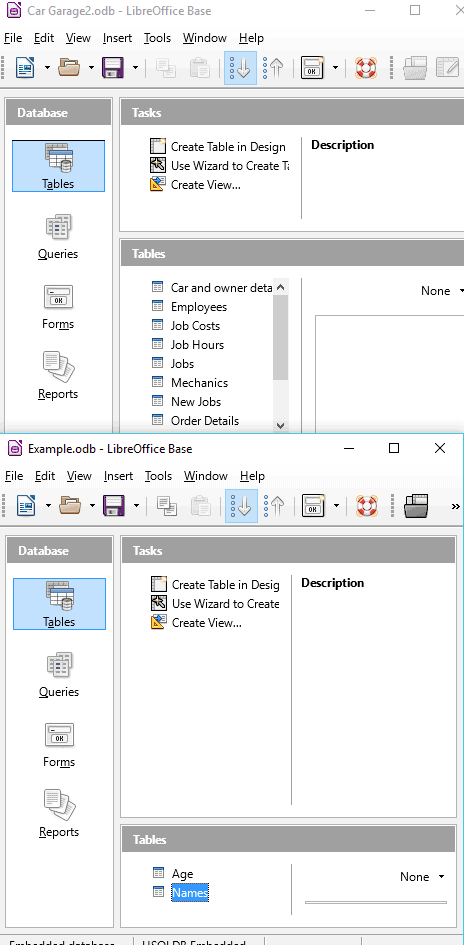
Task: Click New document icon in Car Garage2 toolbar
Action: (25, 68)
